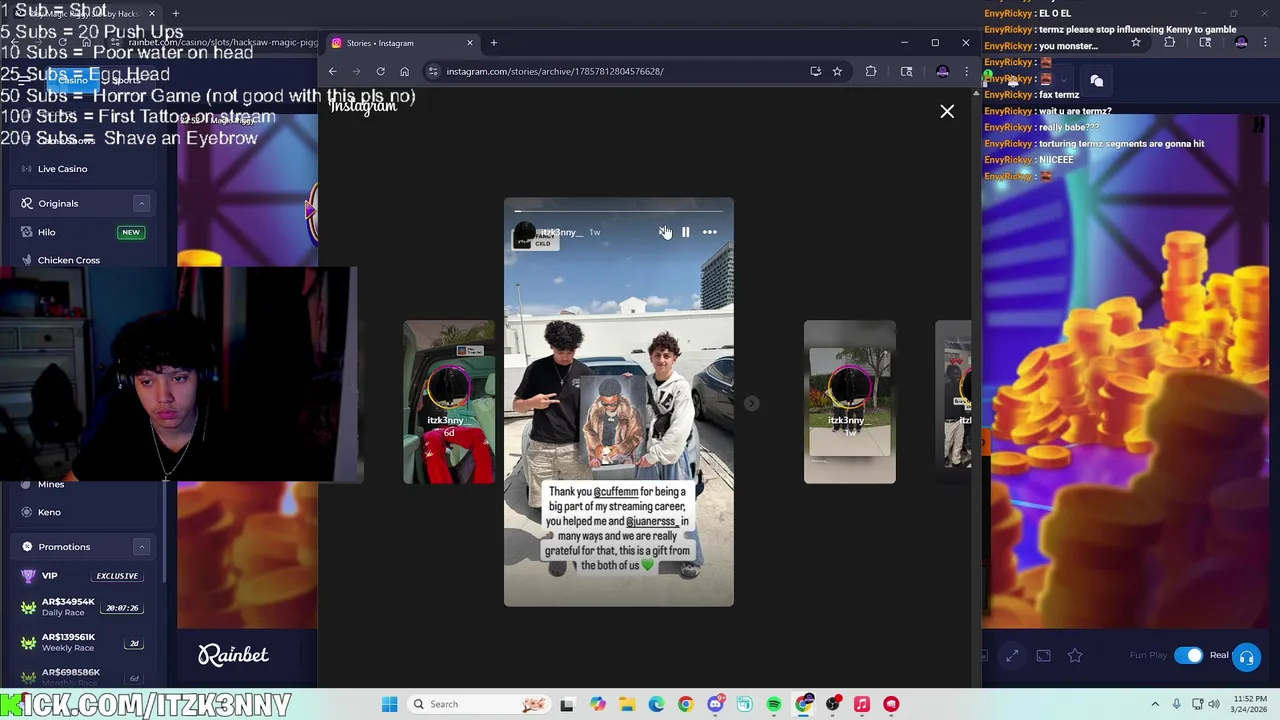Open the itzk3nny_ 1w story thumbnail on right
1280x720 pixels.
[x=850, y=402]
